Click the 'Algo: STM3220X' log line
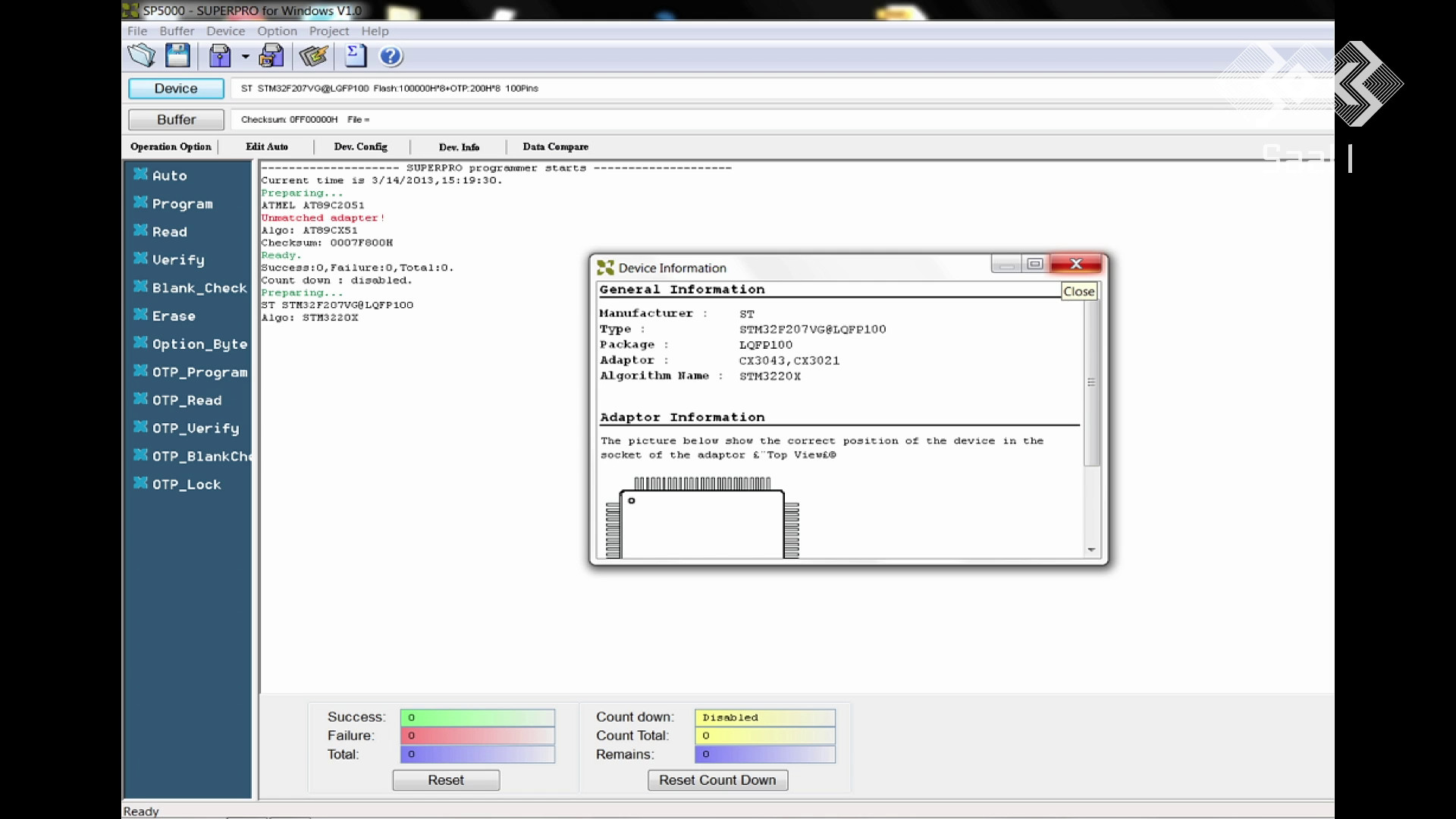1456x819 pixels. tap(309, 318)
